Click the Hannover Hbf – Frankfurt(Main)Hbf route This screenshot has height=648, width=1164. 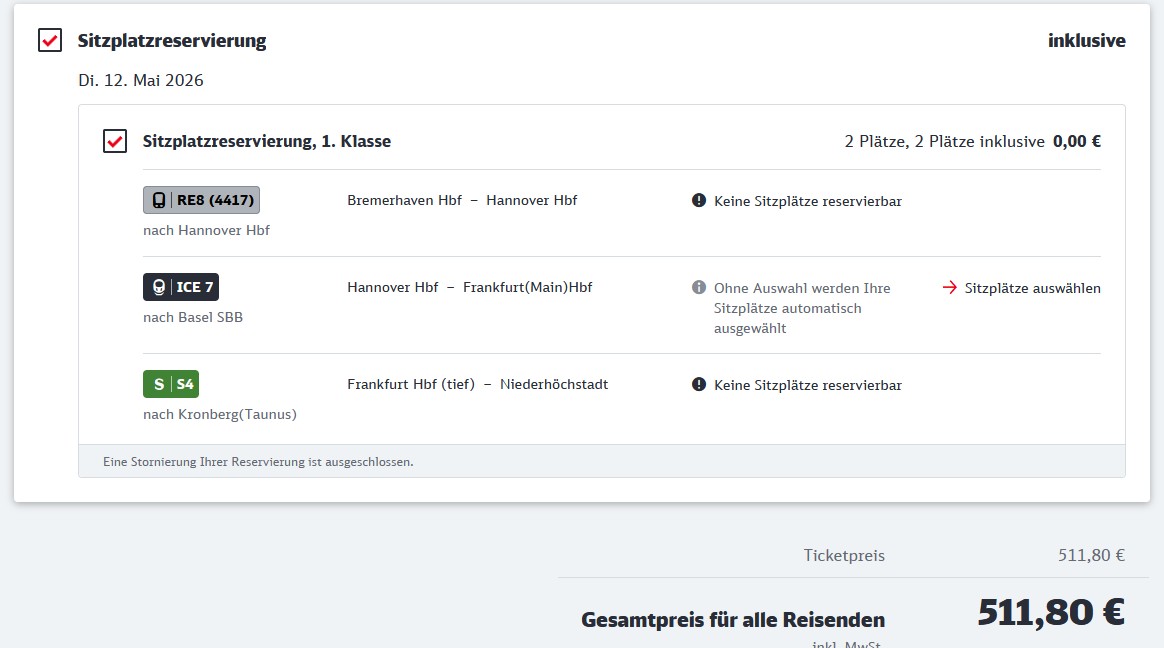(x=469, y=287)
